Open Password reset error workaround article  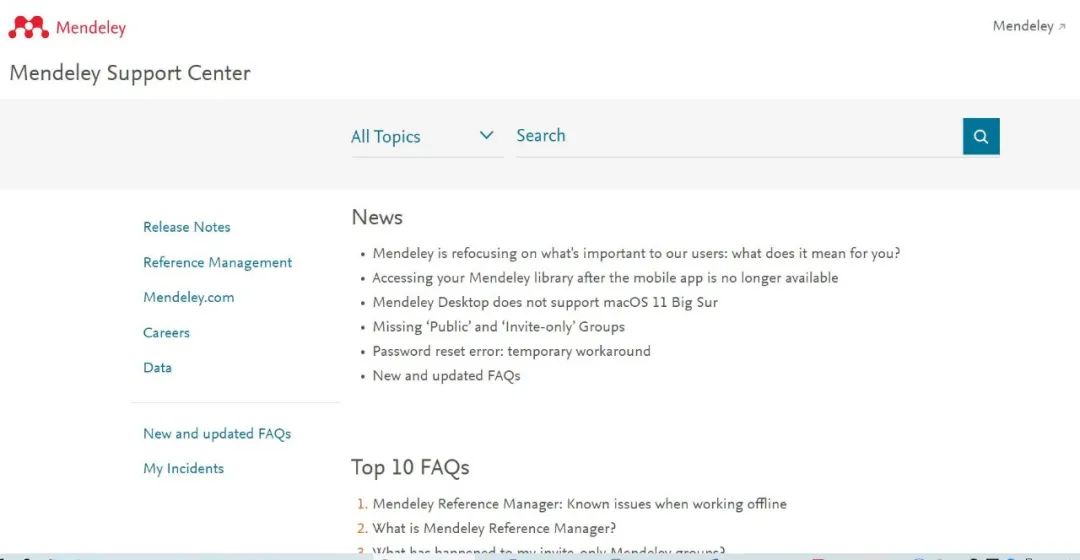pyautogui.click(x=511, y=351)
